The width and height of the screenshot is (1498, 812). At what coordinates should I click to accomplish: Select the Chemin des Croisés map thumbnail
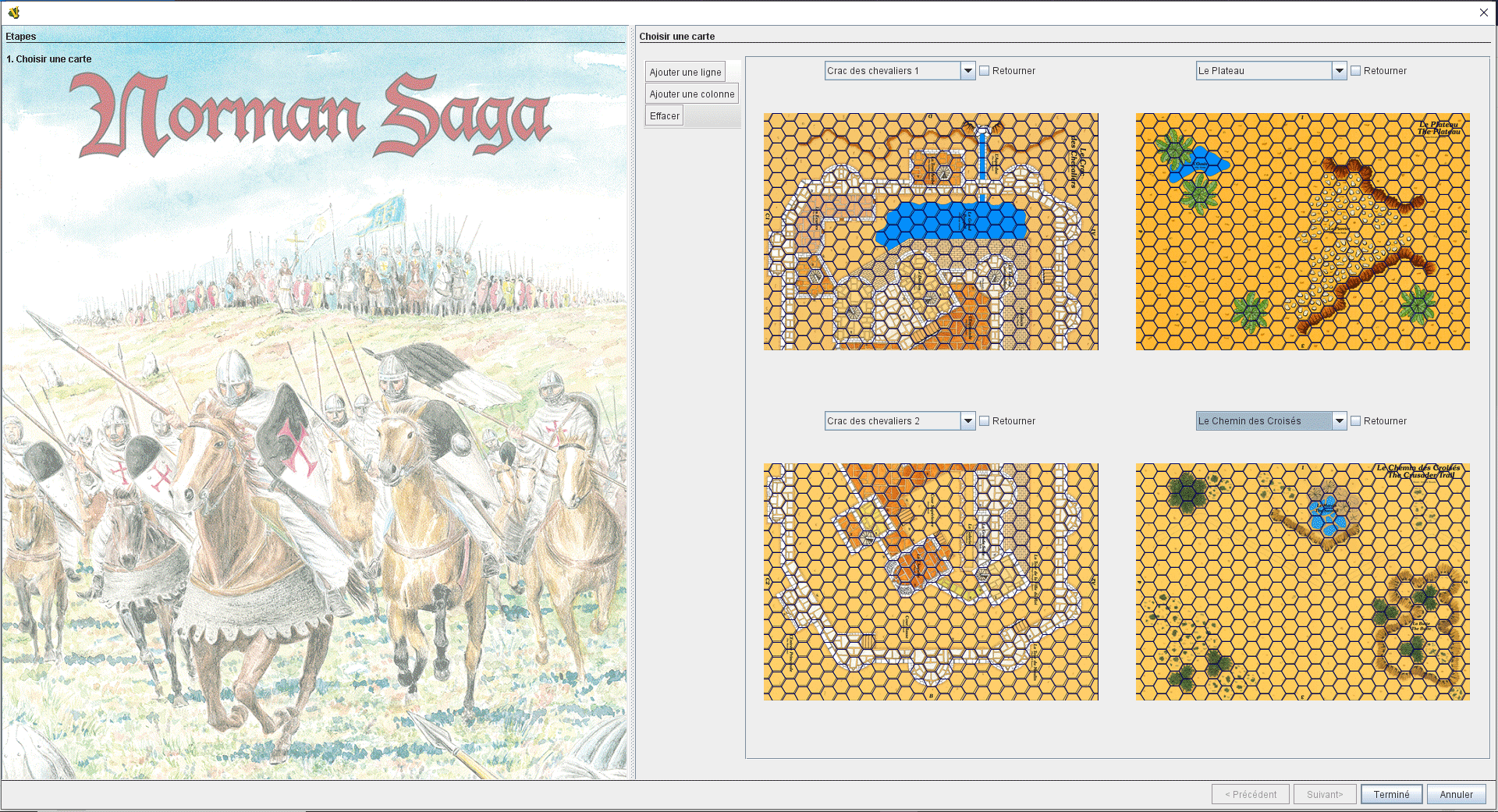(1302, 582)
